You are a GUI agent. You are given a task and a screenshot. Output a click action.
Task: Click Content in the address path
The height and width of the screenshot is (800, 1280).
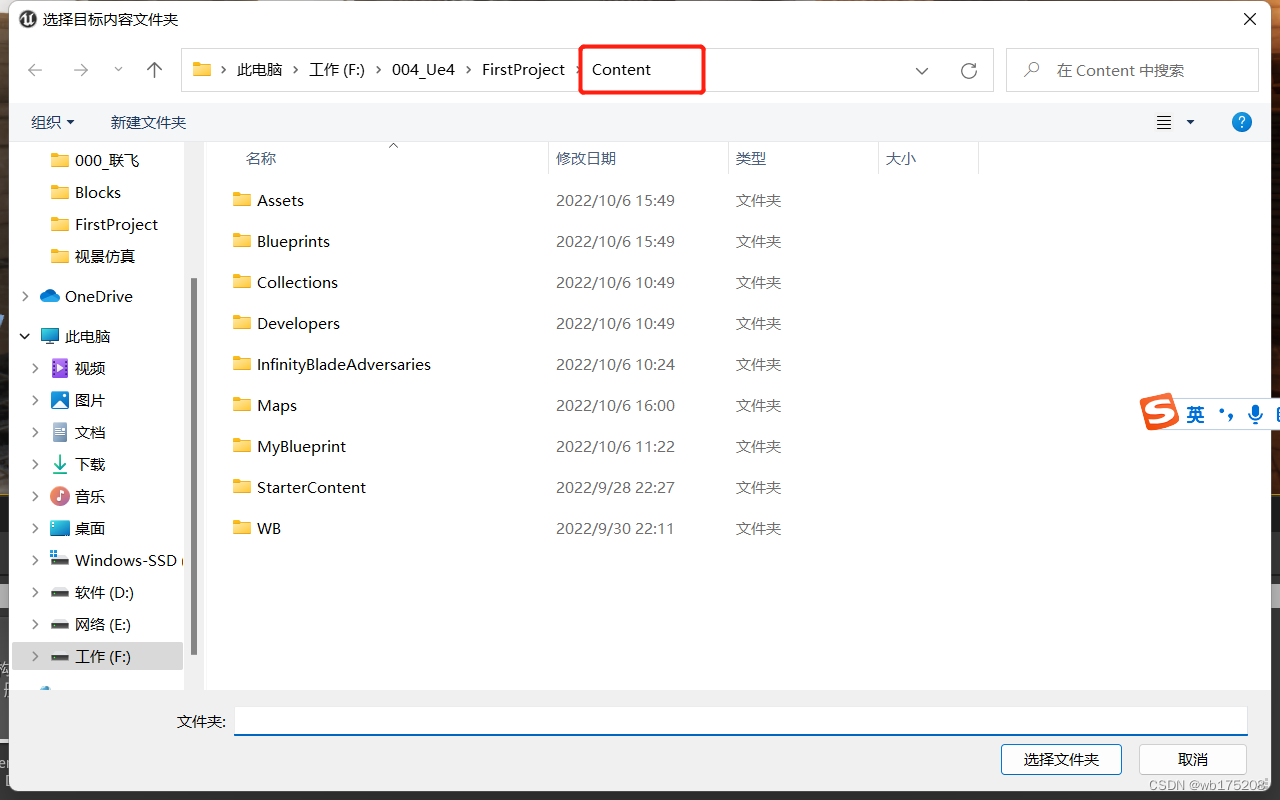point(621,70)
